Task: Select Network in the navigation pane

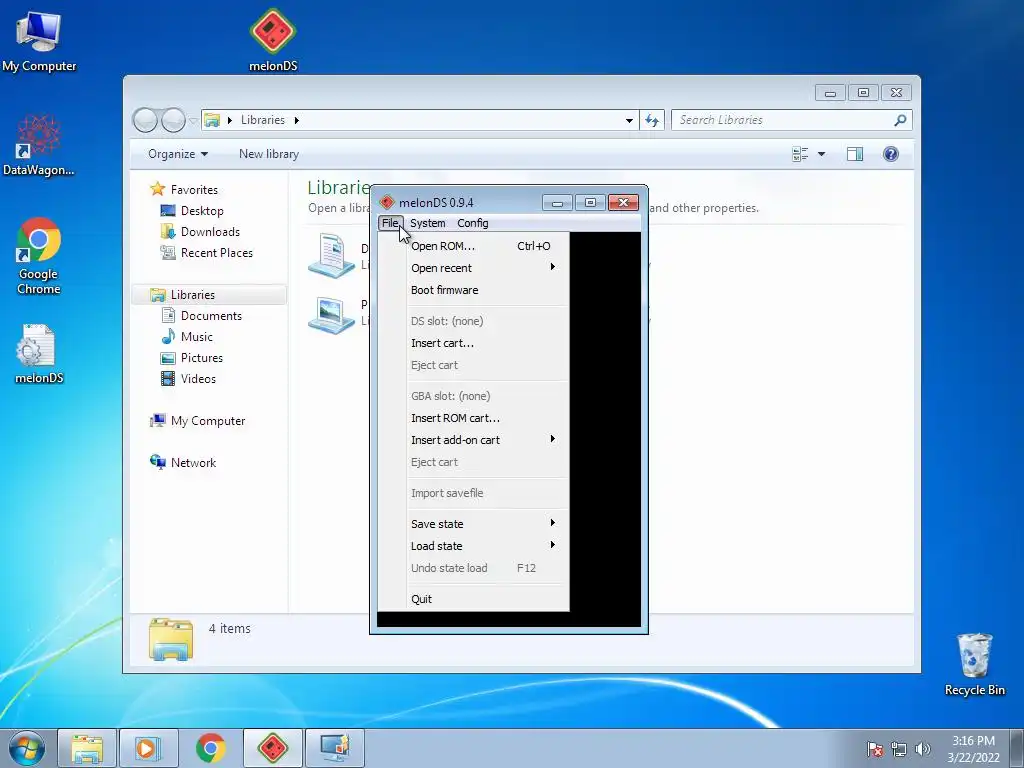Action: (x=193, y=462)
